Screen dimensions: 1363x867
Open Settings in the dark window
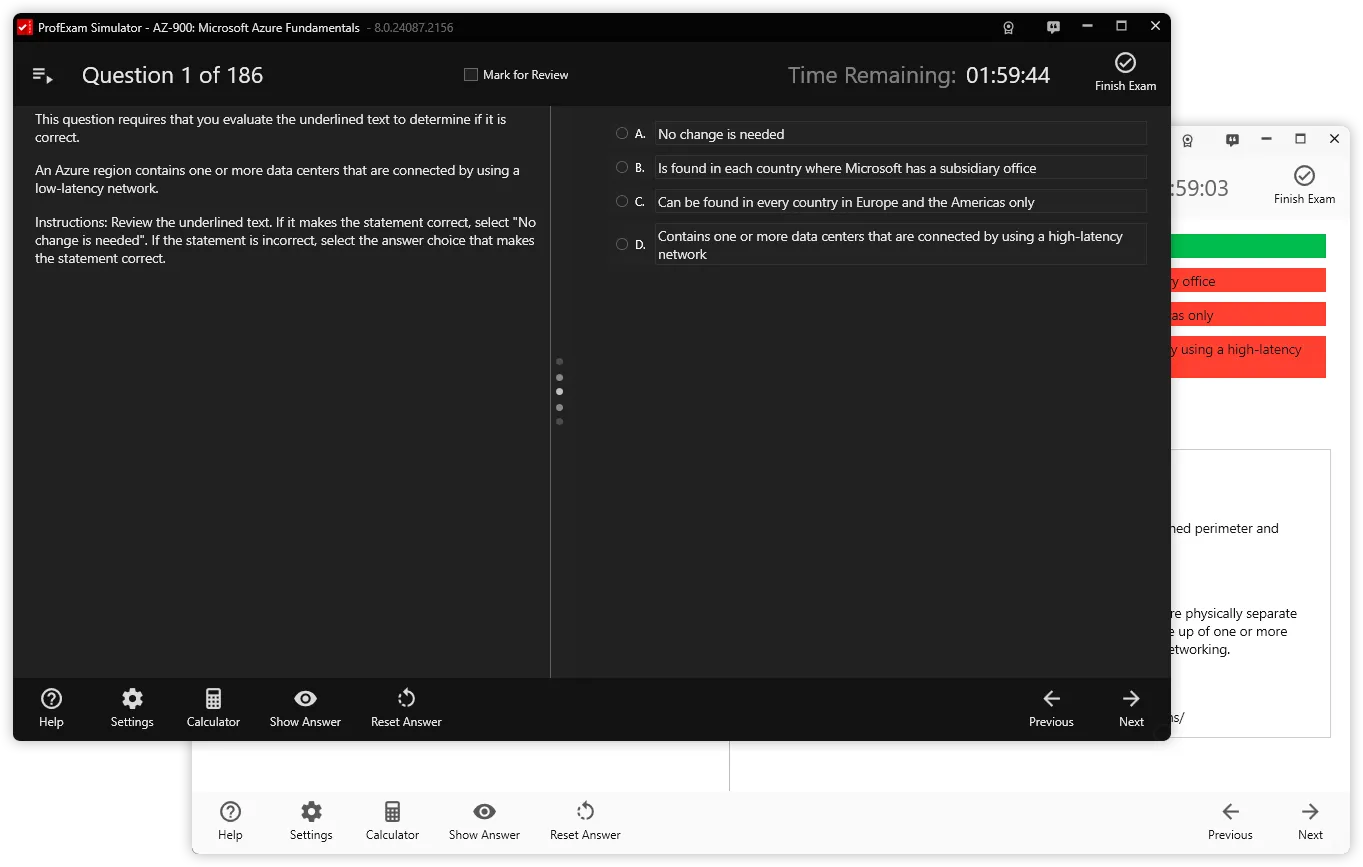[132, 708]
